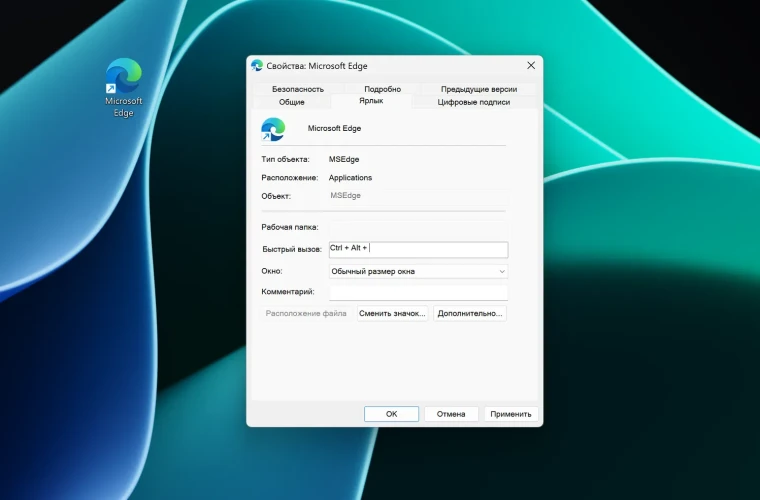Open the Общие tab
The image size is (760, 500).
tap(292, 102)
